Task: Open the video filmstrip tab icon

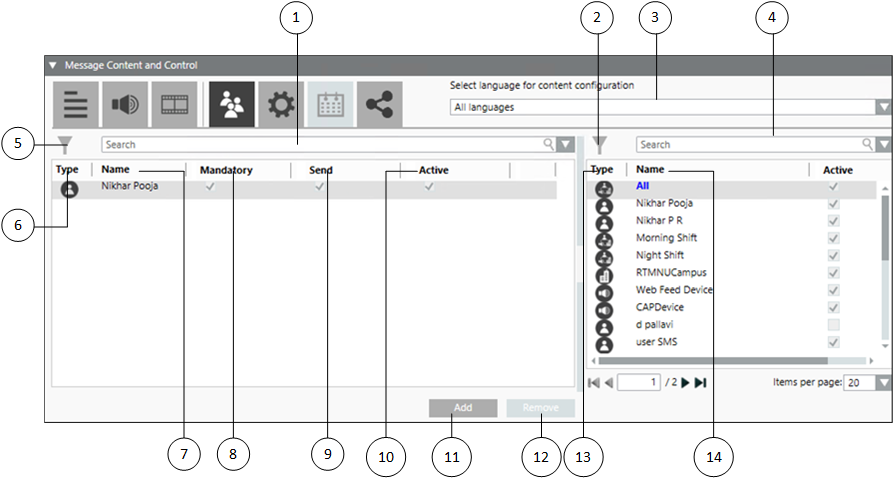Action: (x=175, y=105)
